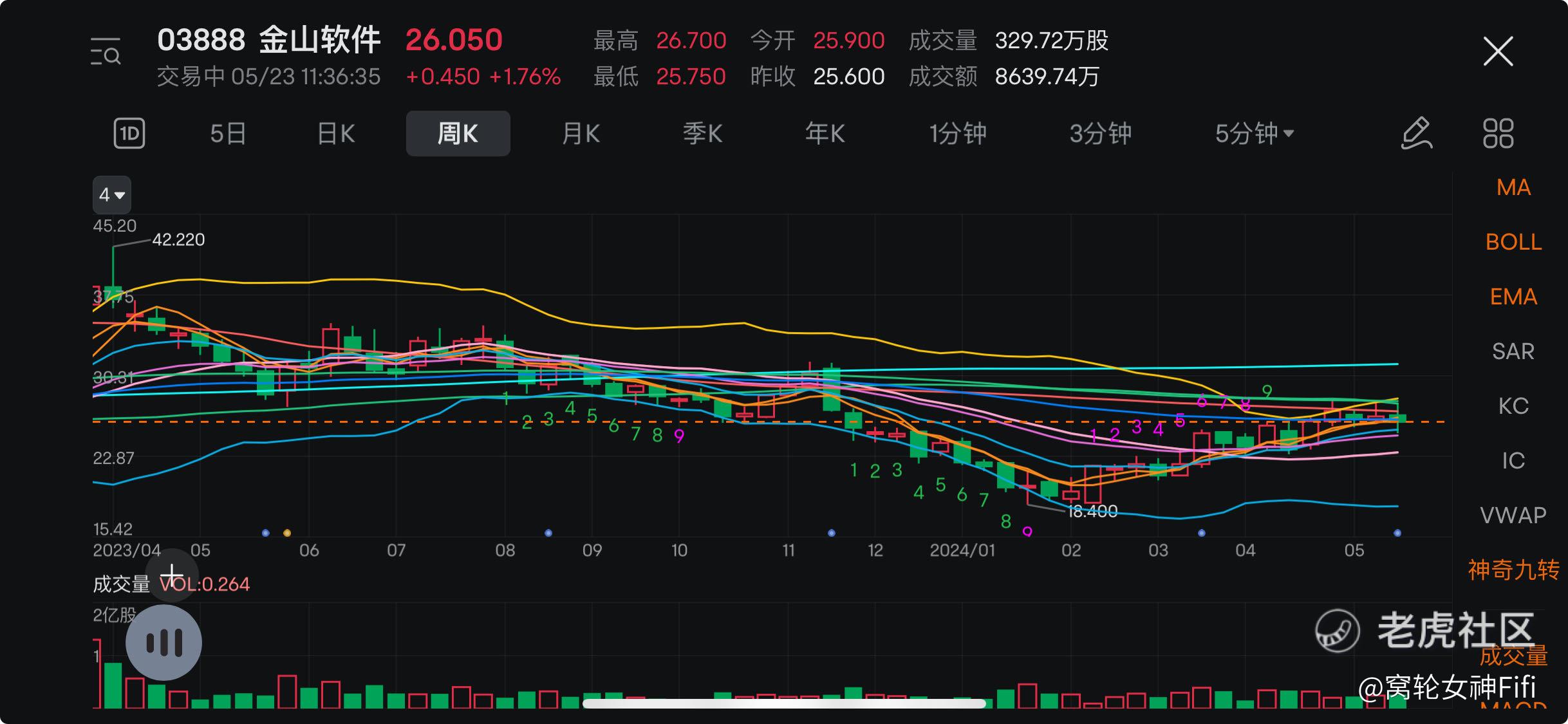The height and width of the screenshot is (724, 1568).
Task: Click the VOL:0.264 volume readout
Action: [x=205, y=584]
